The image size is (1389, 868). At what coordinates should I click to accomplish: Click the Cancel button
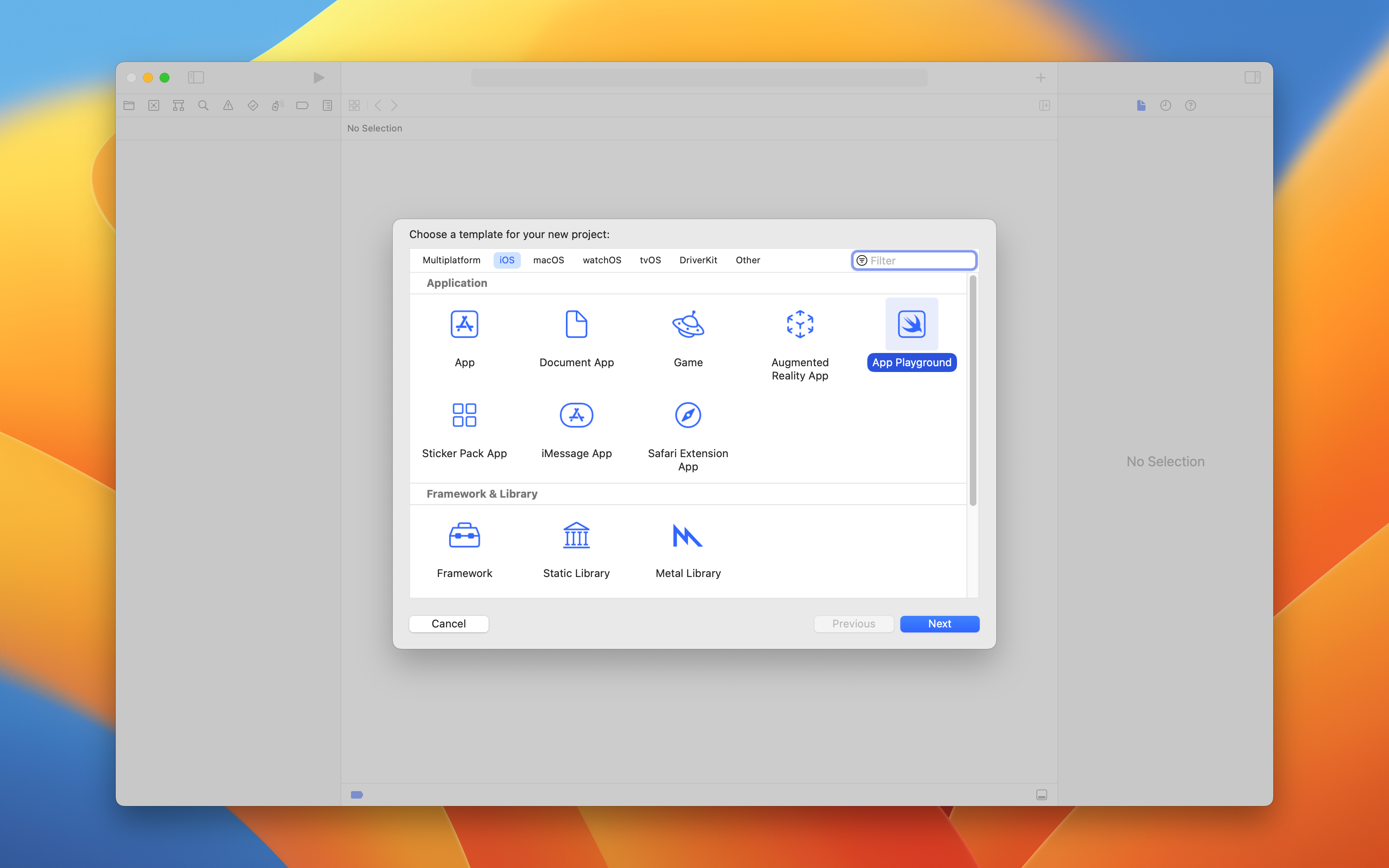click(x=448, y=623)
